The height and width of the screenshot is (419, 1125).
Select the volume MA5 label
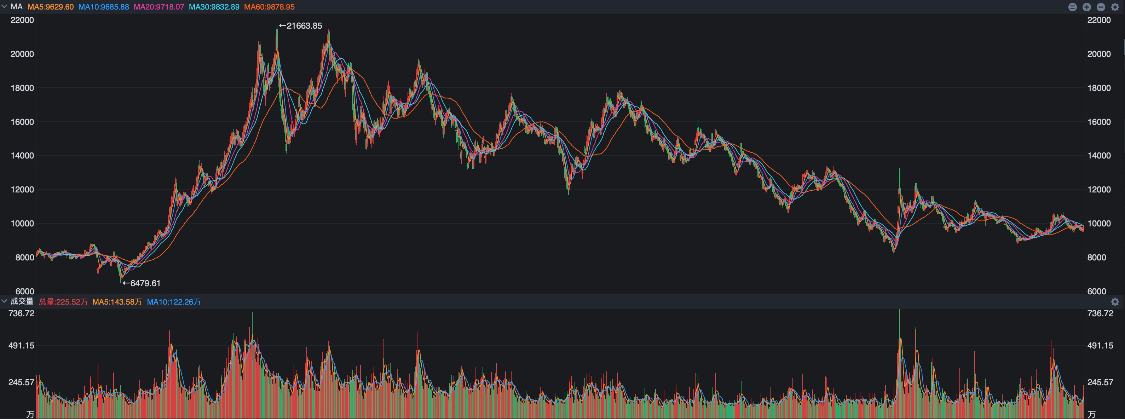coord(116,300)
